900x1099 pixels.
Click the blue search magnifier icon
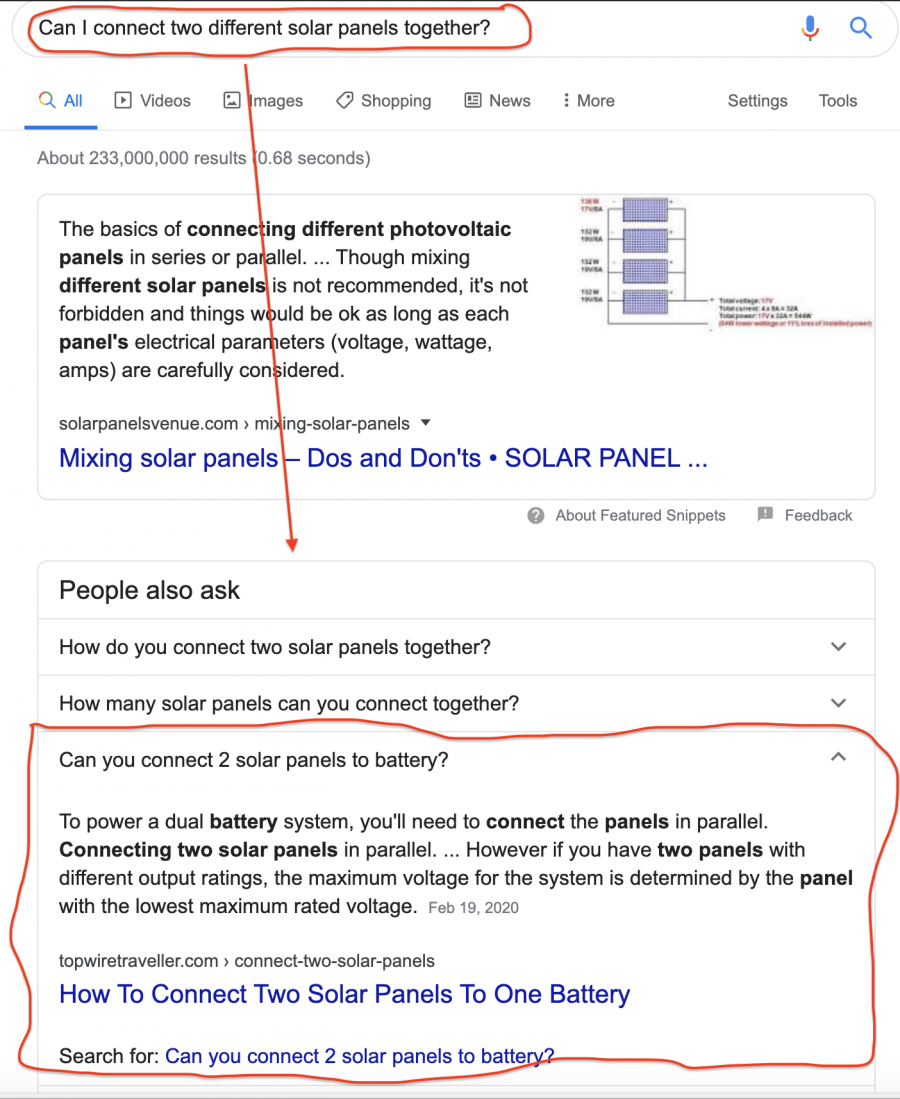tap(860, 28)
